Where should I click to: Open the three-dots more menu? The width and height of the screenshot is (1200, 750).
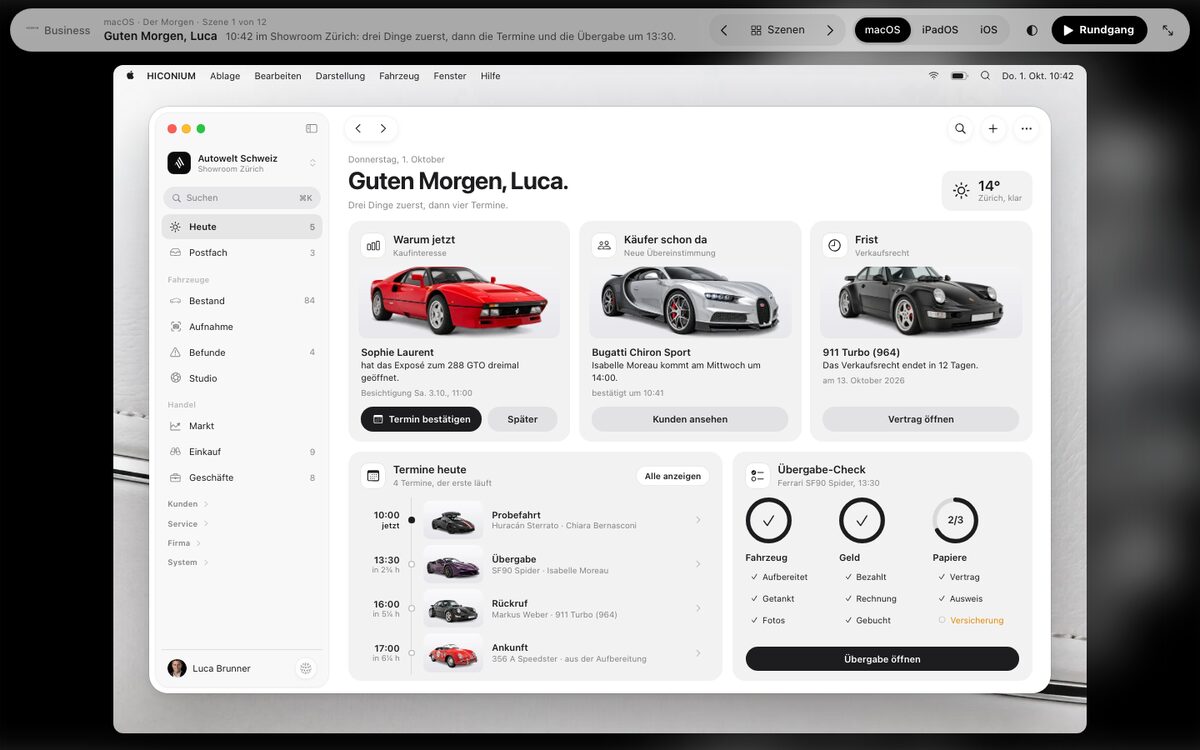1026,129
